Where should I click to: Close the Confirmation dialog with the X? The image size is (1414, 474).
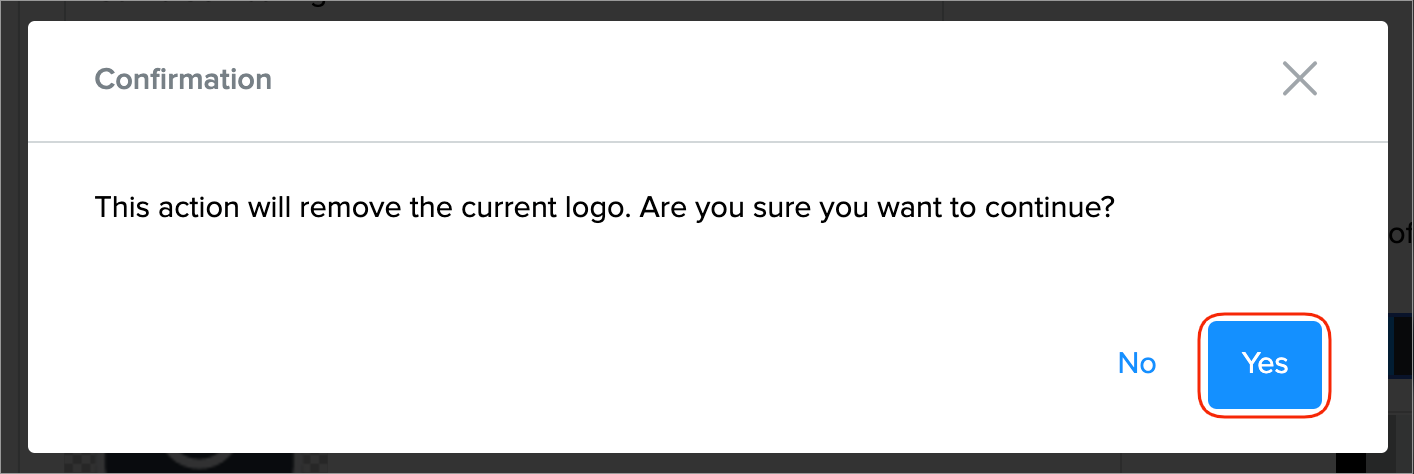coord(1299,79)
